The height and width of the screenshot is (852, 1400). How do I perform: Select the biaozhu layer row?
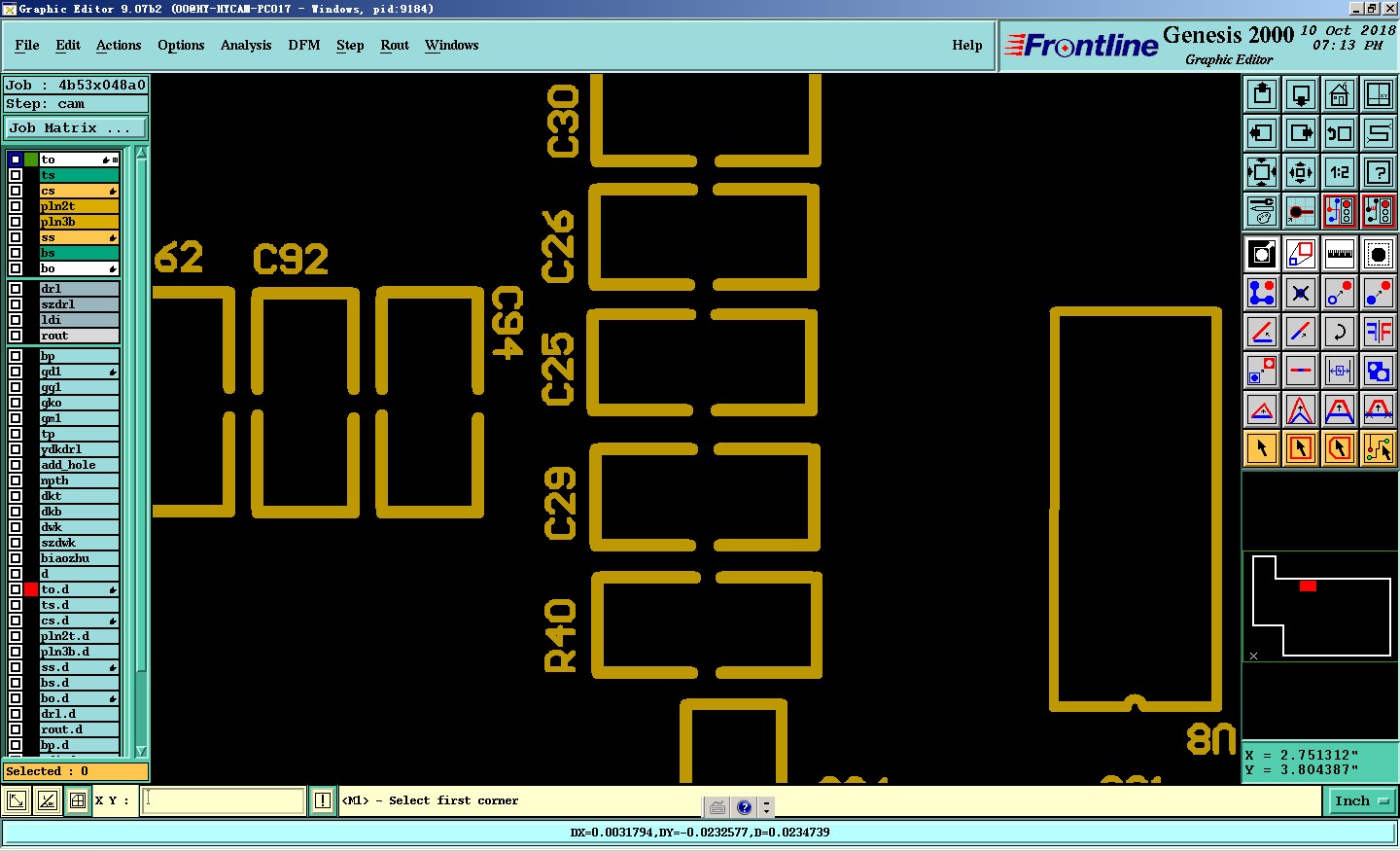(x=79, y=558)
